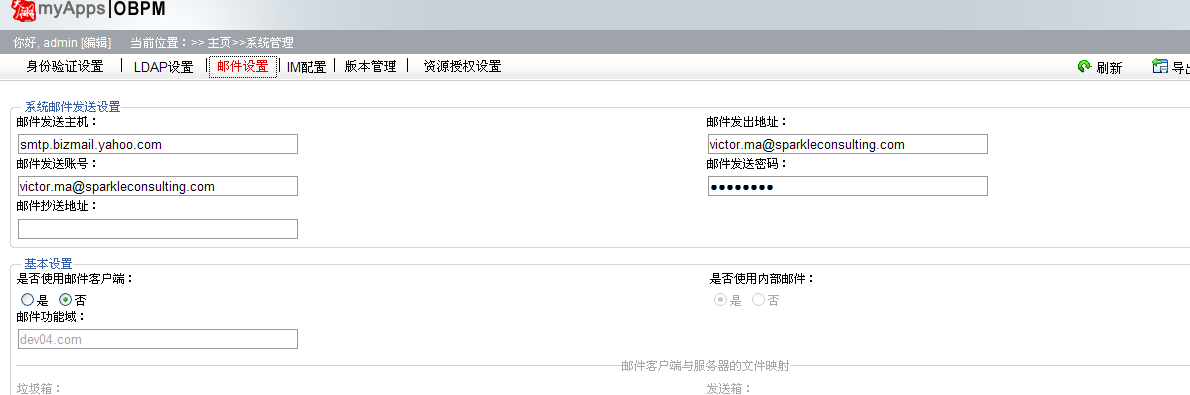Click the 邮件发送密码 password field

[848, 186]
